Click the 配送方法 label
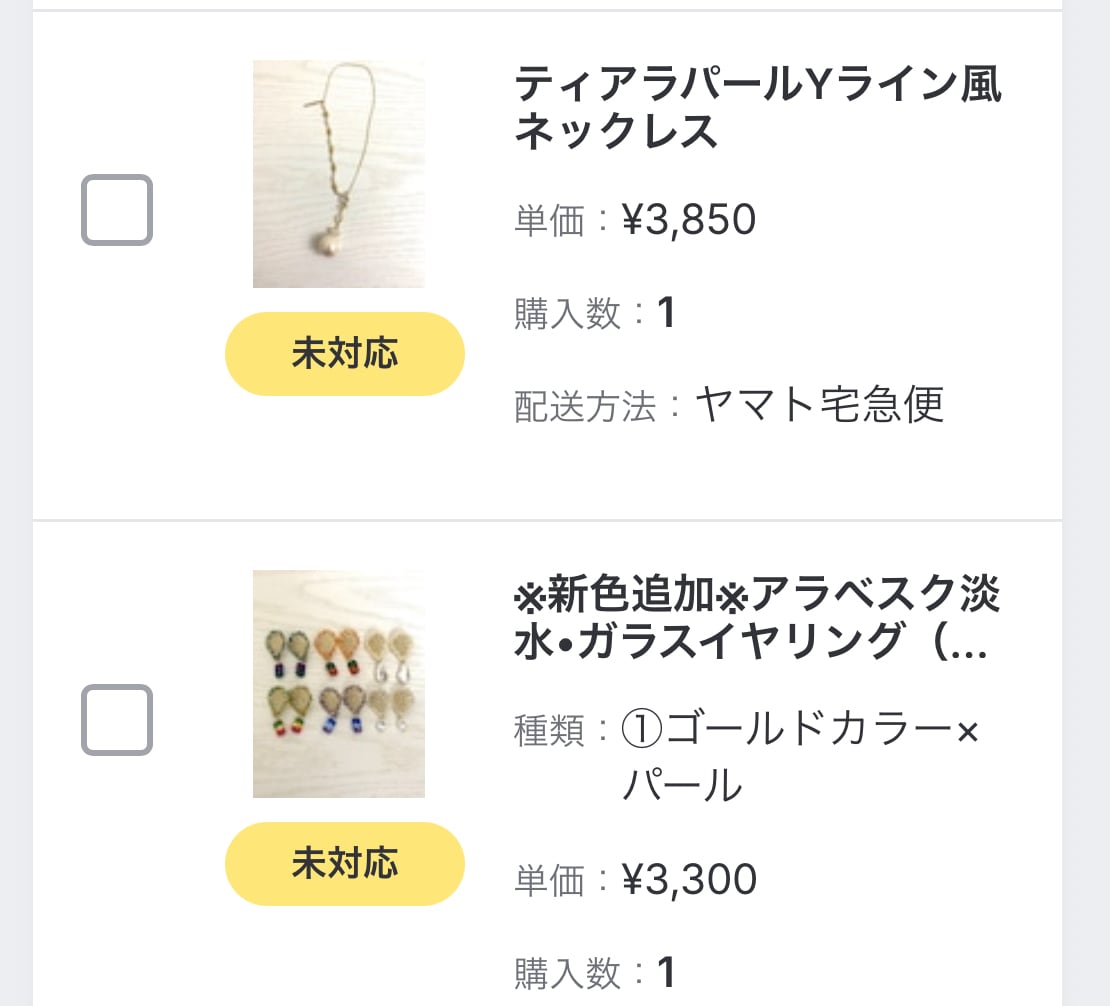This screenshot has height=1006, width=1110. tap(585, 406)
